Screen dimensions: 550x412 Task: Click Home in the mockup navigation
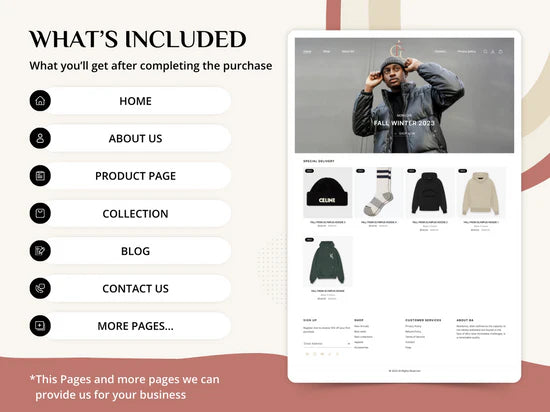(307, 52)
